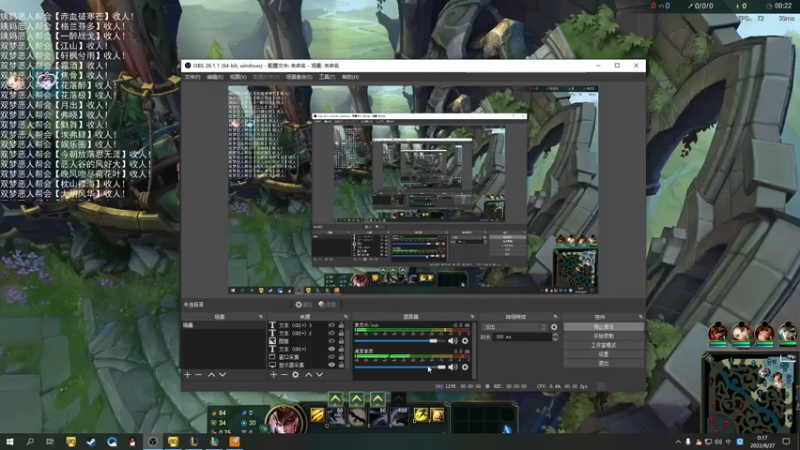Image resolution: width=800 pixels, height=450 pixels.
Task: Toggle visibility of the Image source
Action: pyautogui.click(x=332, y=341)
